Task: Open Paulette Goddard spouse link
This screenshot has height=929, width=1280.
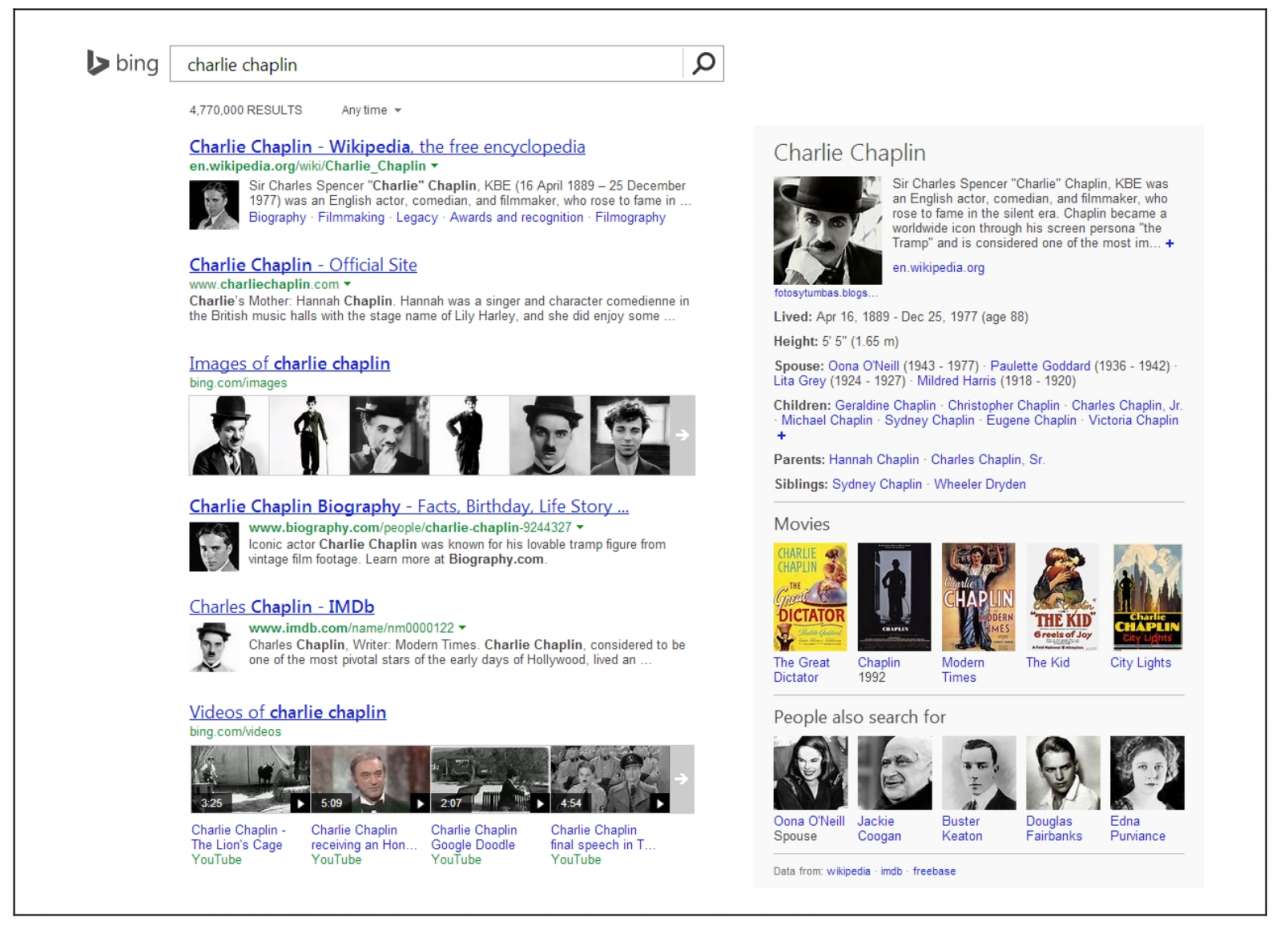Action: [x=1040, y=366]
